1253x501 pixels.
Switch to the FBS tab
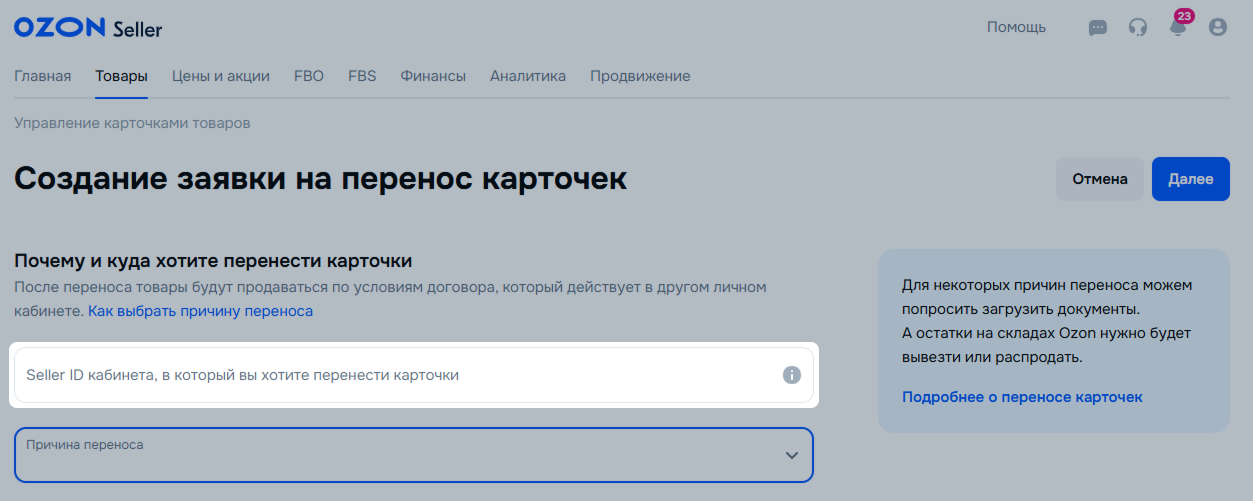[362, 76]
